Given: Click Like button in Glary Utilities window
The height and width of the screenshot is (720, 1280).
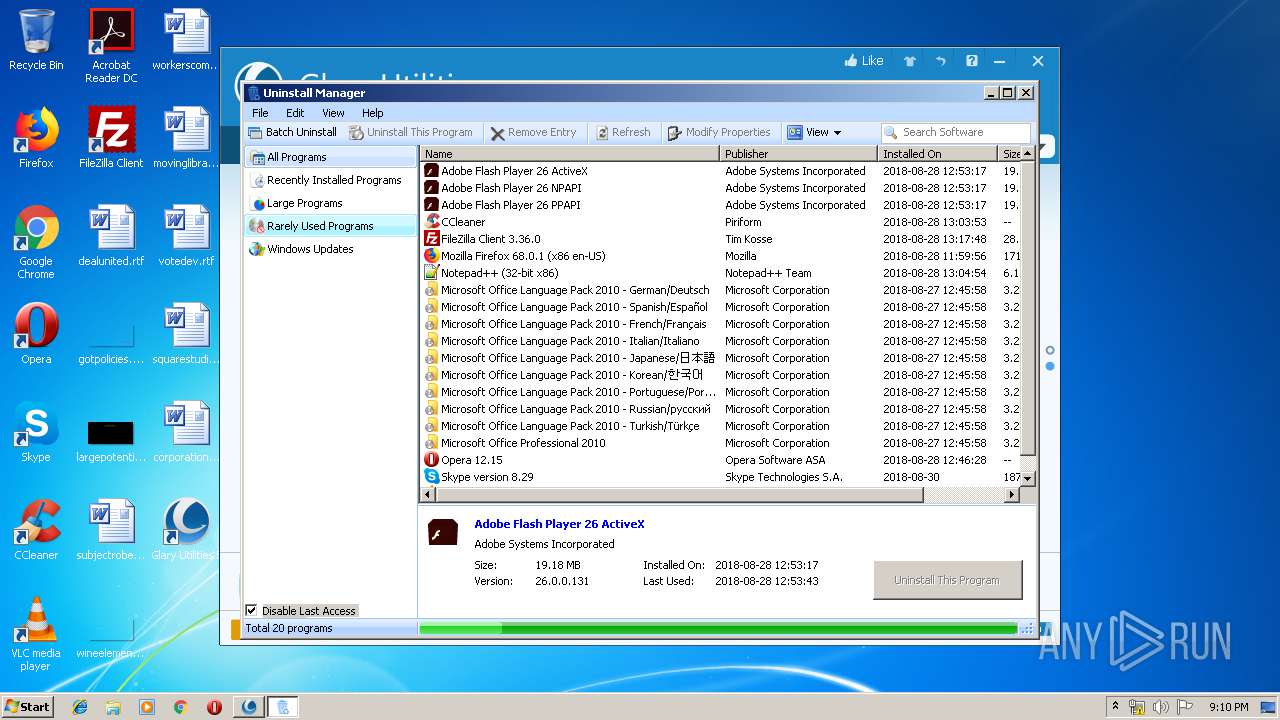Looking at the screenshot, I should (864, 61).
